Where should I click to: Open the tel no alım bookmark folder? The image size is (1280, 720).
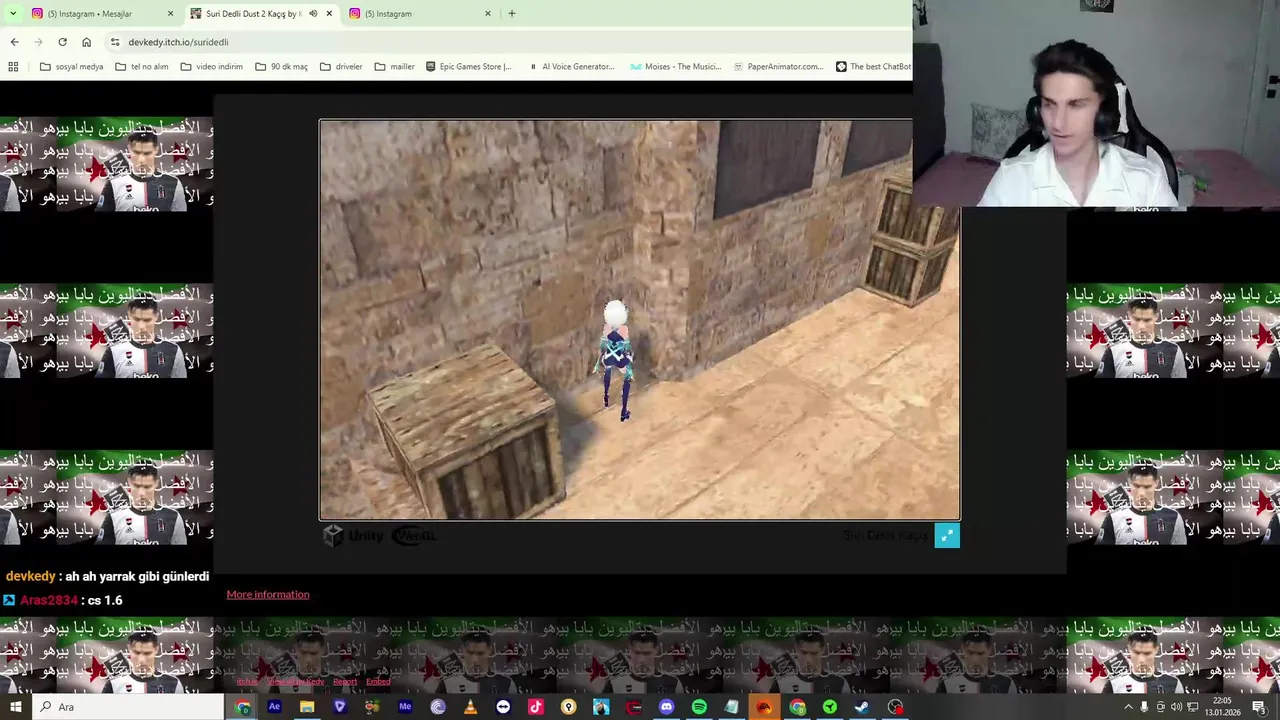click(x=142, y=67)
